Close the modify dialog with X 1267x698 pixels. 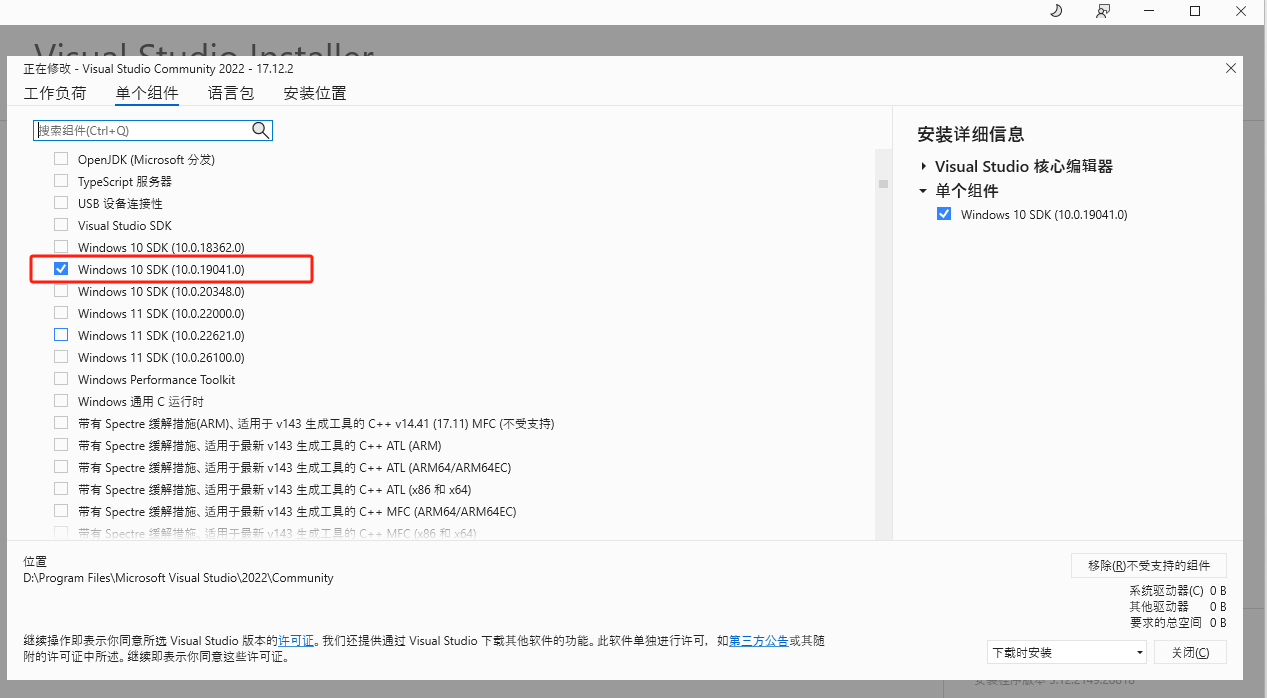[1230, 68]
